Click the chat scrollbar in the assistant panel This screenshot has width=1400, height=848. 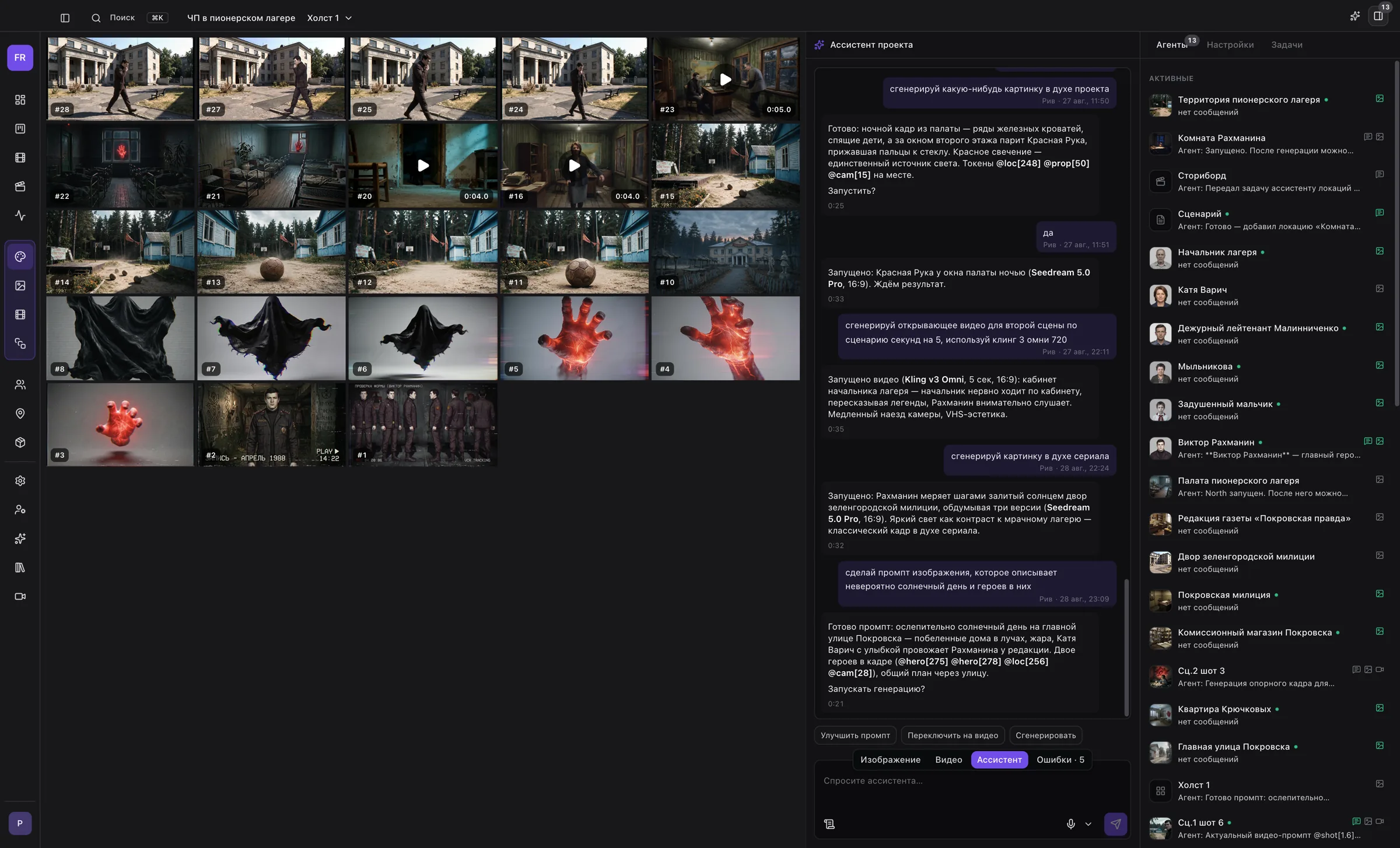[1126, 647]
